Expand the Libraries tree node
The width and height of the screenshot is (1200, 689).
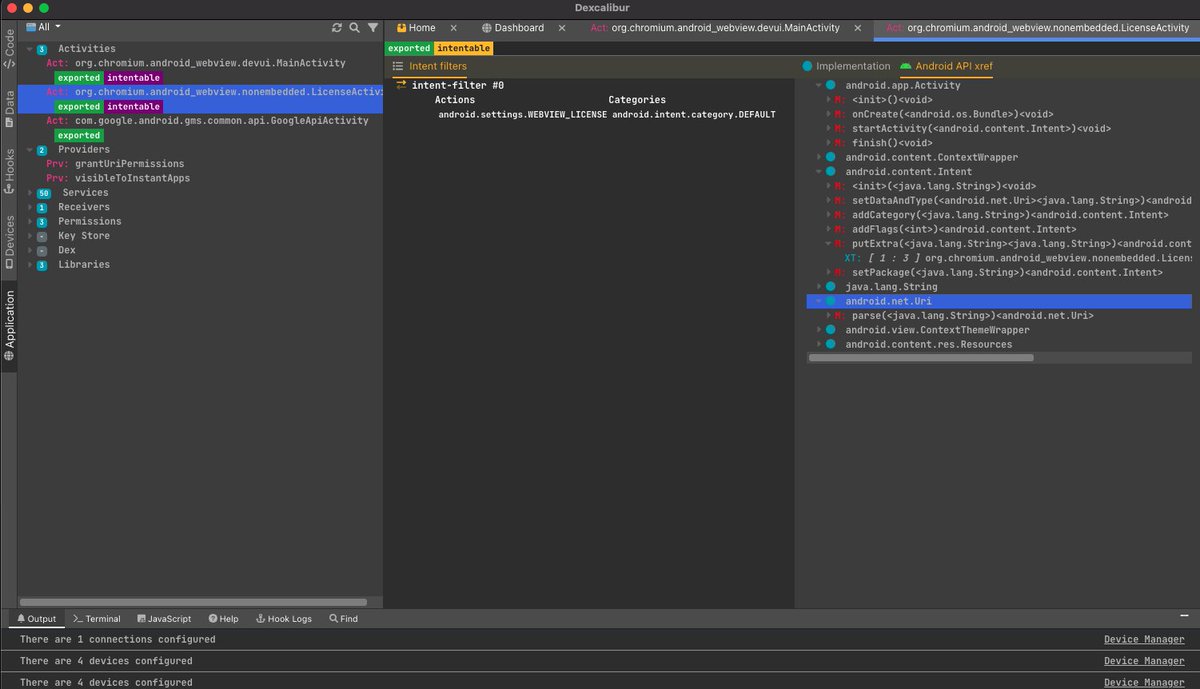pyautogui.click(x=30, y=265)
